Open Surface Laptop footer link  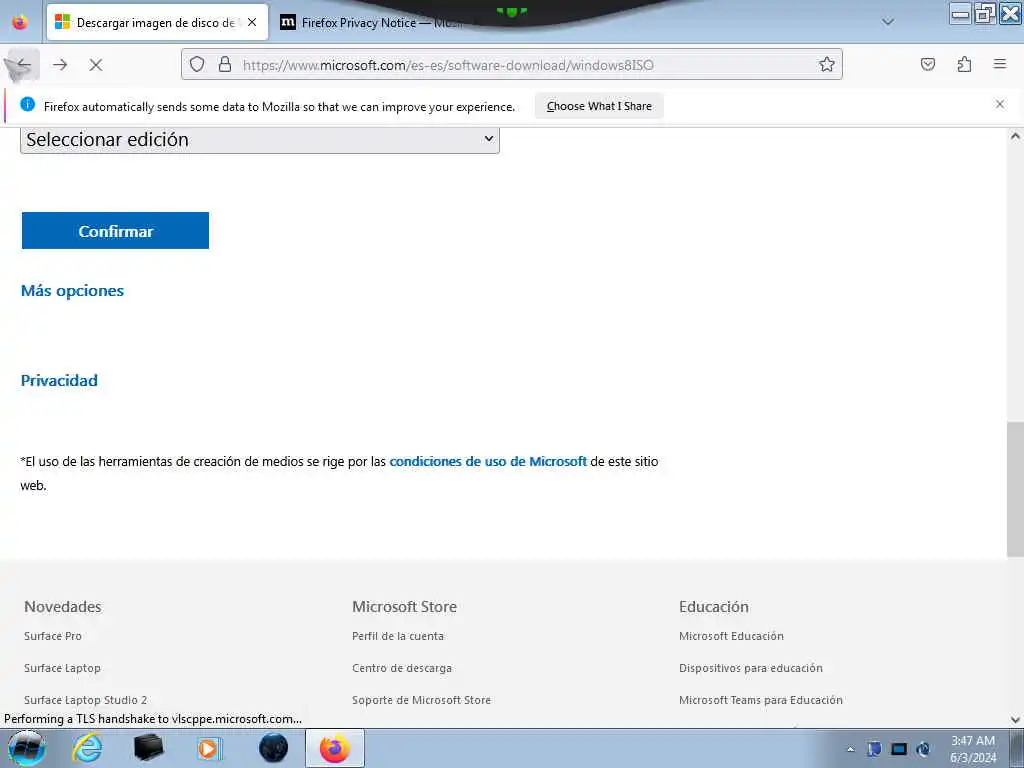[62, 668]
